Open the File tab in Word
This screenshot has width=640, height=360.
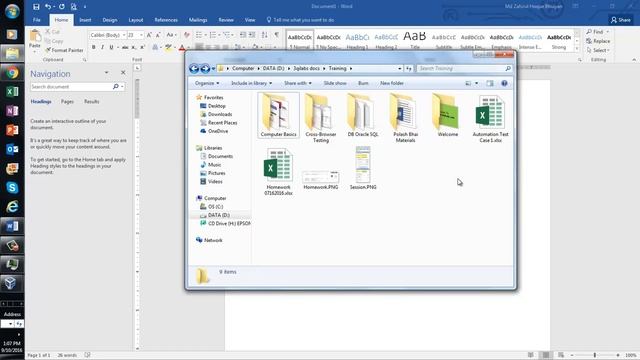37,20
